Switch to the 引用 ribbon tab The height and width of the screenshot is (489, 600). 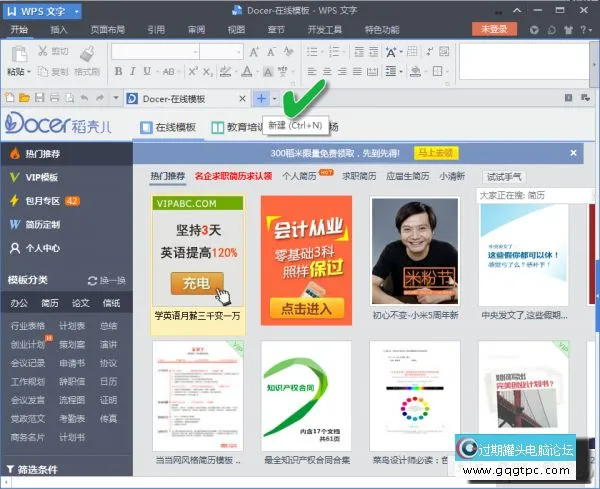point(156,30)
